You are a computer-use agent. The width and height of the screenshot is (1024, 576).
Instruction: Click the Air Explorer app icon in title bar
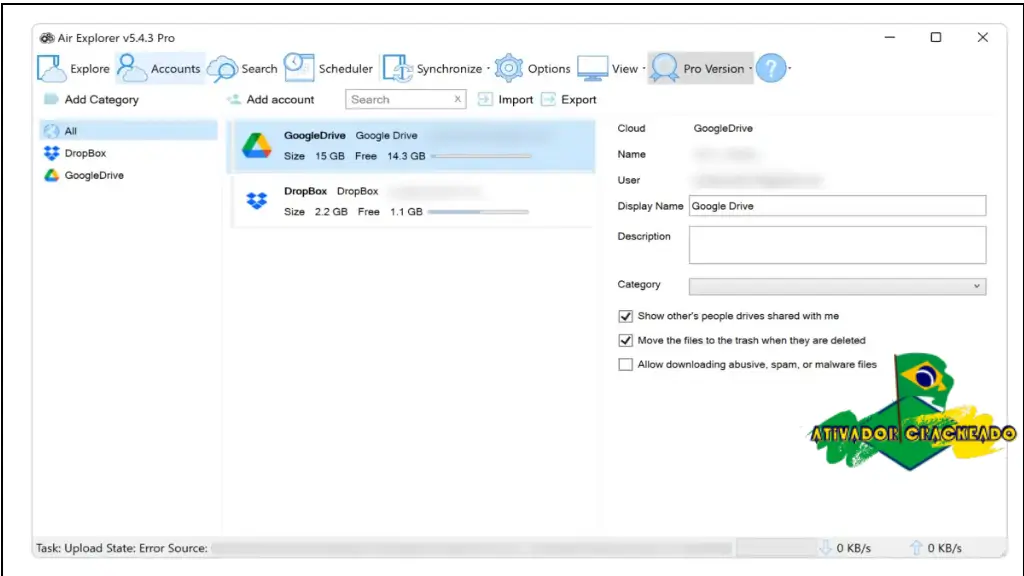[46, 38]
